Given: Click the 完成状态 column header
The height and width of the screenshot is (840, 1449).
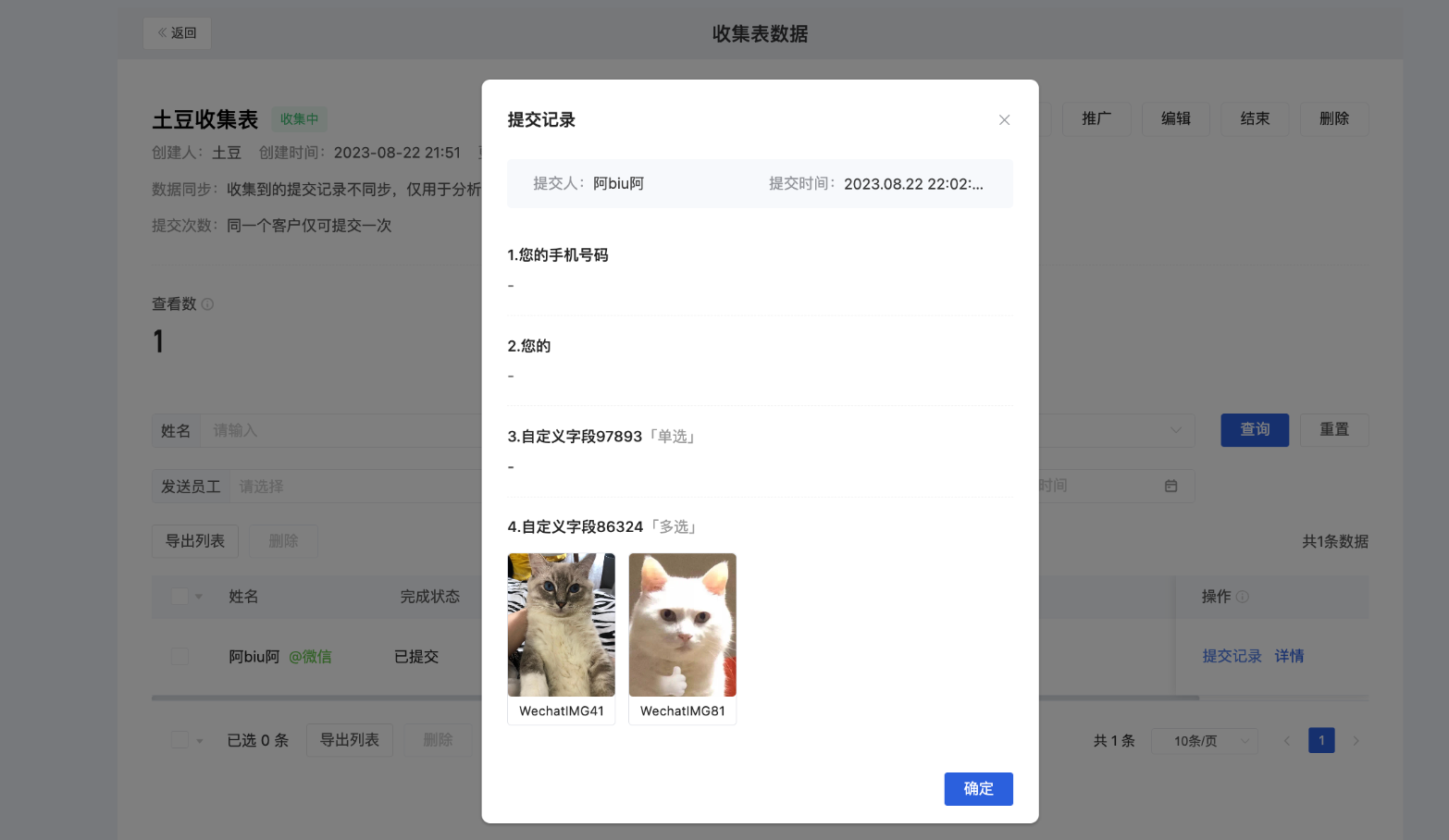Looking at the screenshot, I should pyautogui.click(x=429, y=597).
